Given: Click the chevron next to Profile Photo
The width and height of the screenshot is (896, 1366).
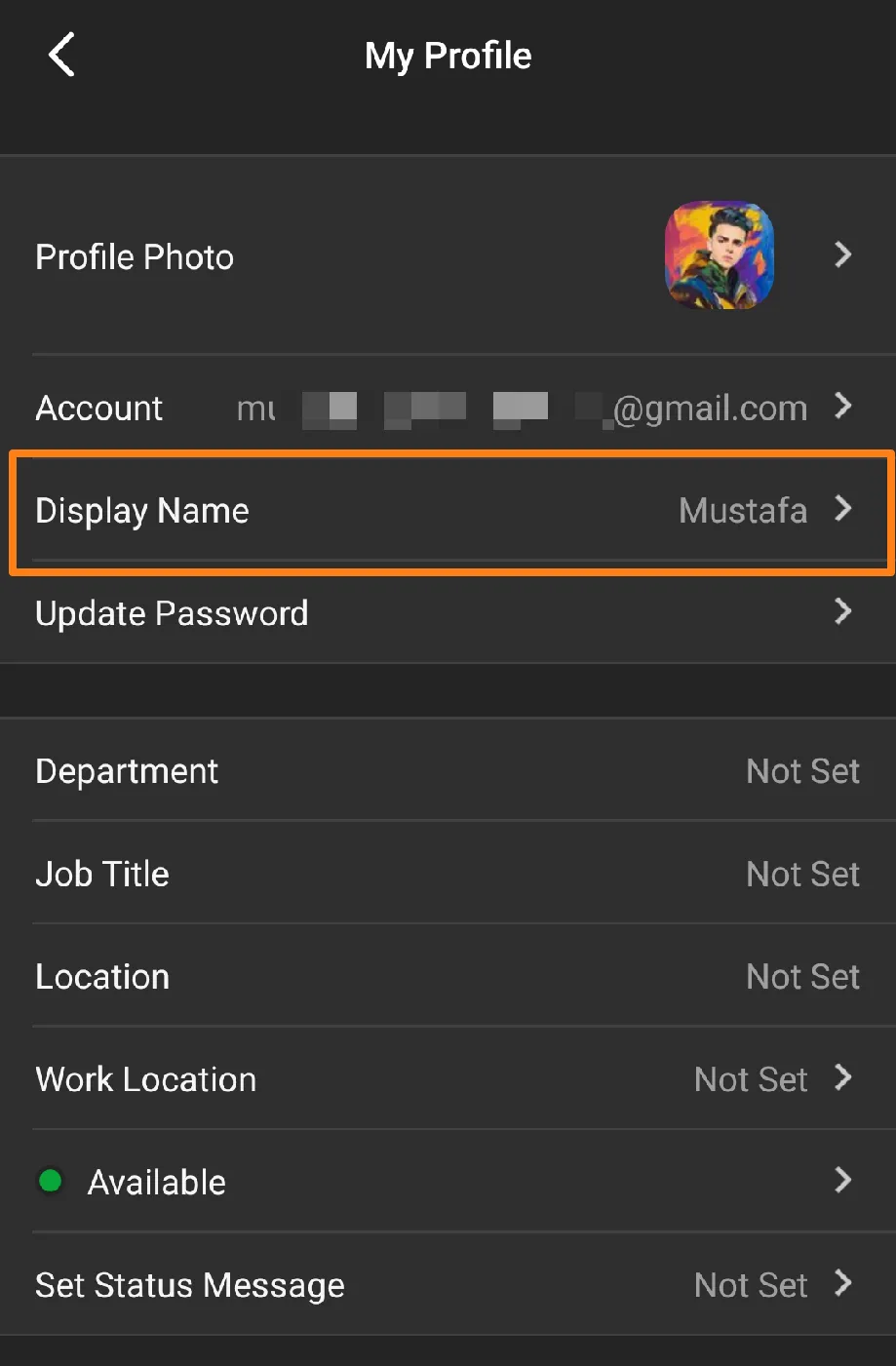Looking at the screenshot, I should click(843, 255).
